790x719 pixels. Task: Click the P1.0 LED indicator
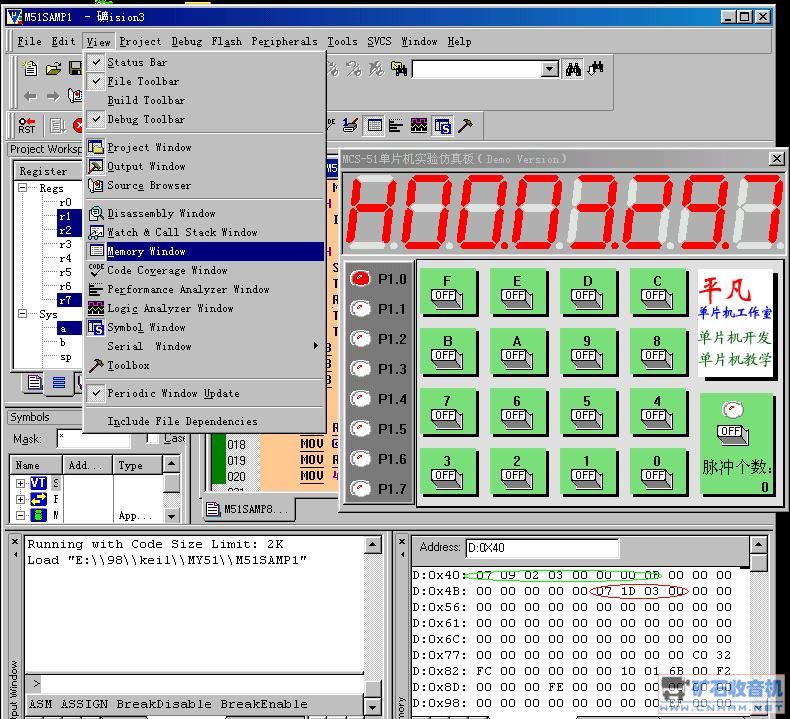(360, 279)
